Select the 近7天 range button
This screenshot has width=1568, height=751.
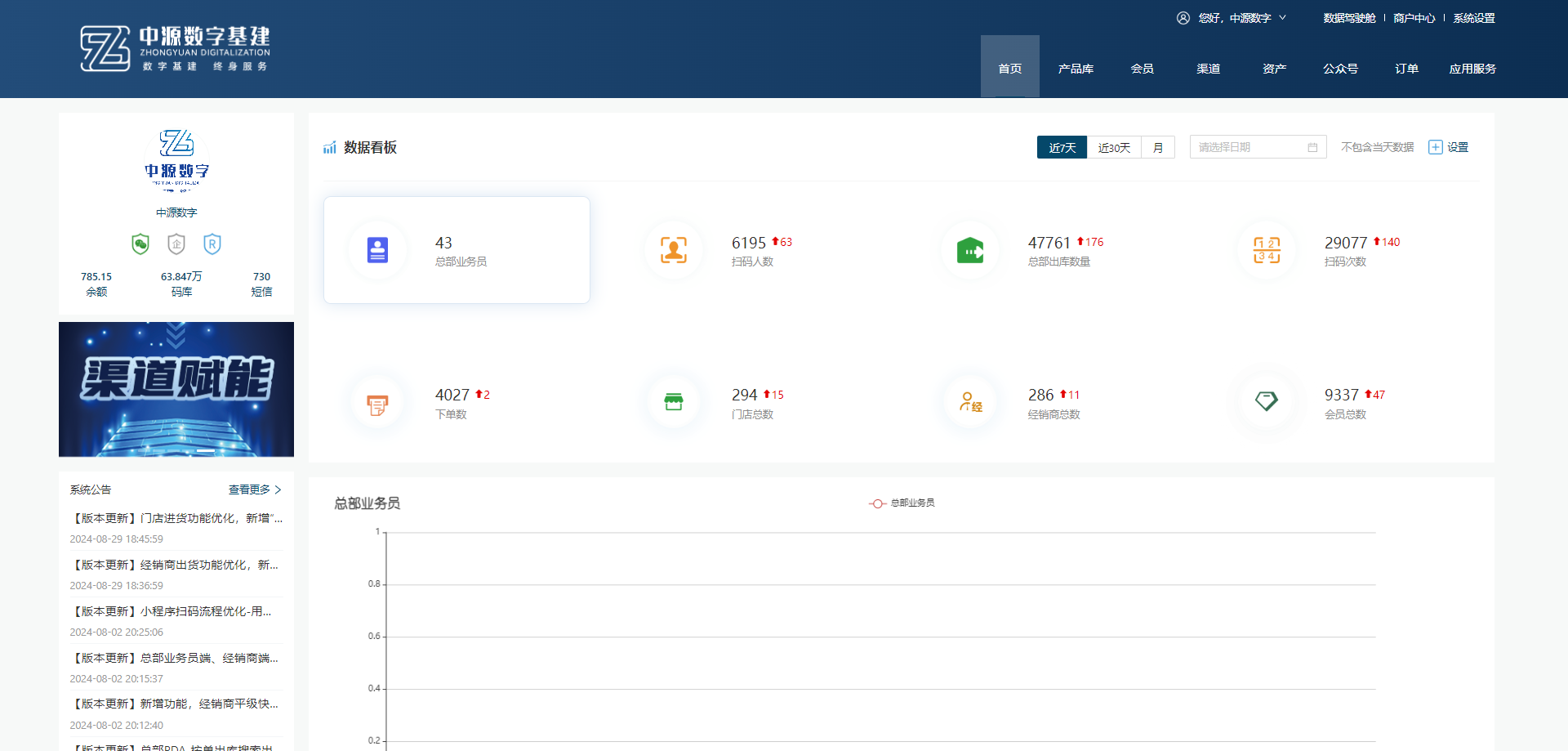(1062, 147)
